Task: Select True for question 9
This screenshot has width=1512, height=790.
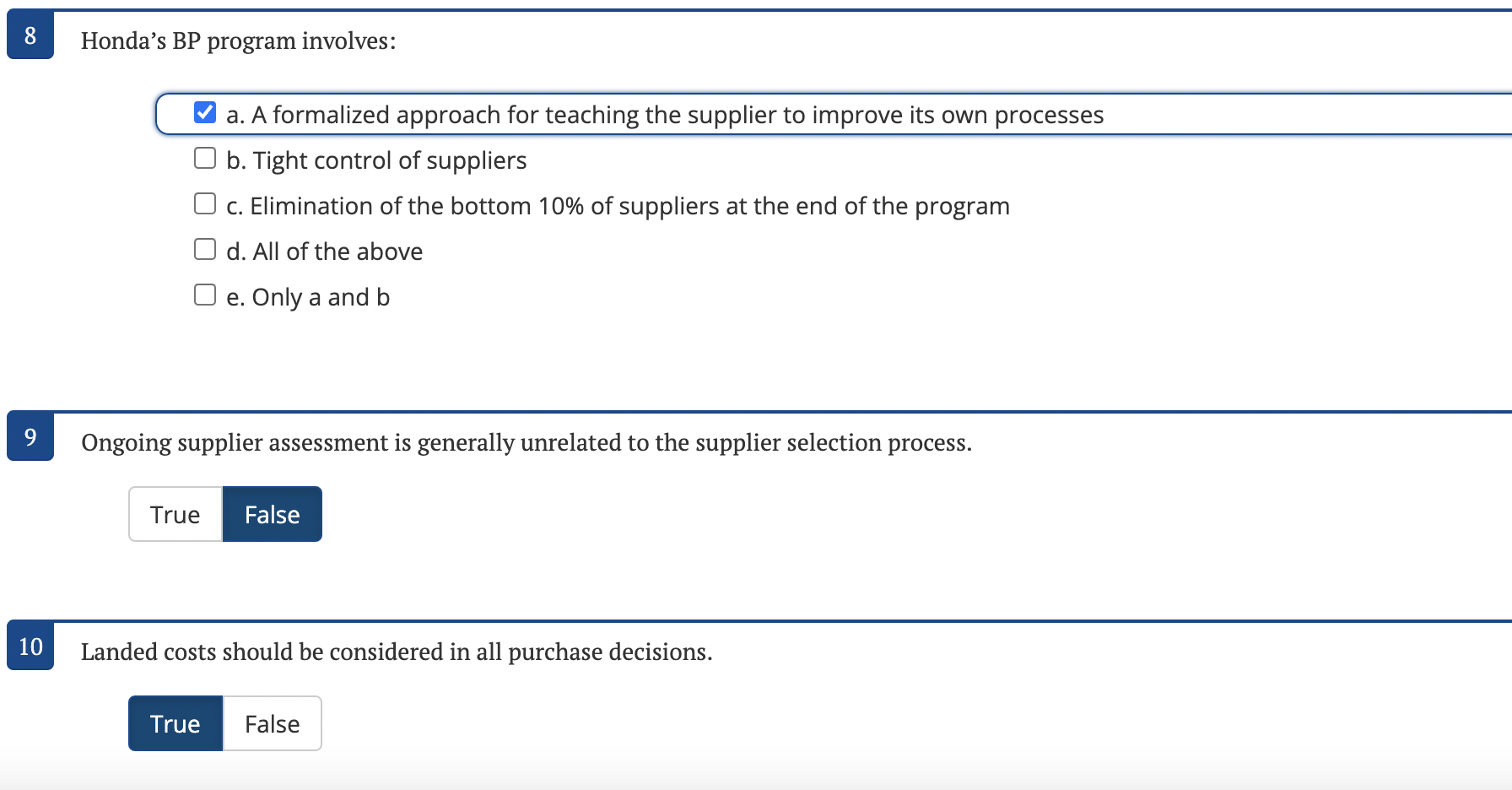Action: pyautogui.click(x=175, y=514)
